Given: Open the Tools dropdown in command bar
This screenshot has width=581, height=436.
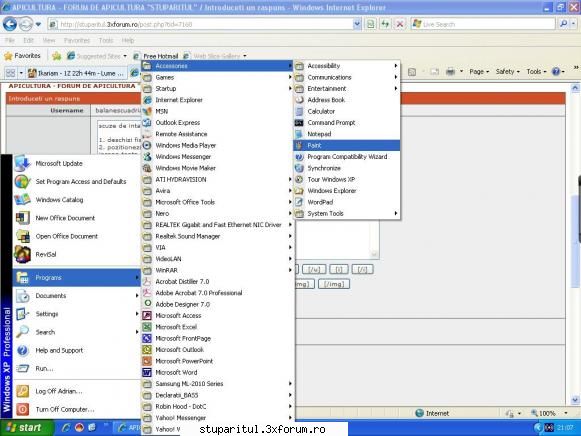Looking at the screenshot, I should coord(536,71).
